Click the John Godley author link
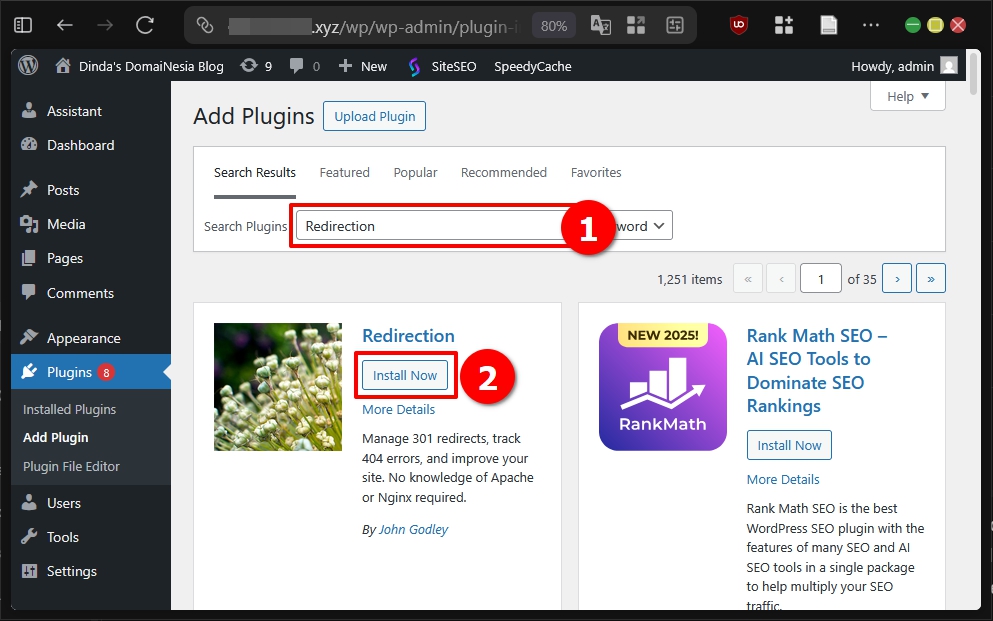This screenshot has height=621, width=993. coord(413,529)
